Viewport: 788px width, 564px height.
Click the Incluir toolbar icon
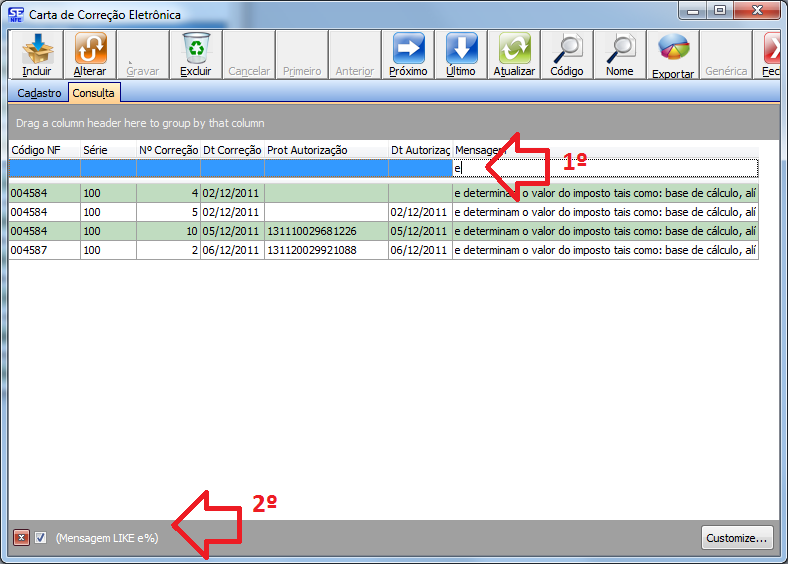tap(37, 54)
